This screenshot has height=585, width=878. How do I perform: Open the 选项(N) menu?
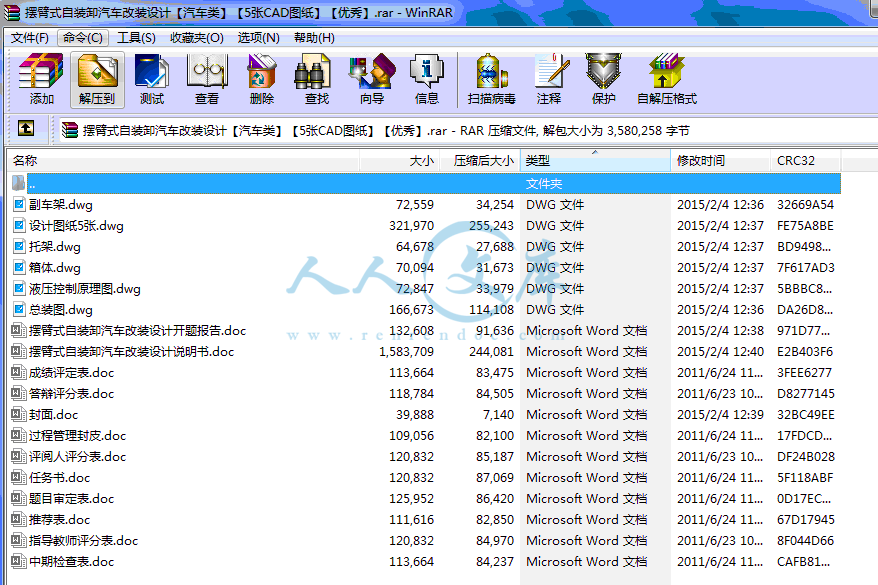click(258, 38)
